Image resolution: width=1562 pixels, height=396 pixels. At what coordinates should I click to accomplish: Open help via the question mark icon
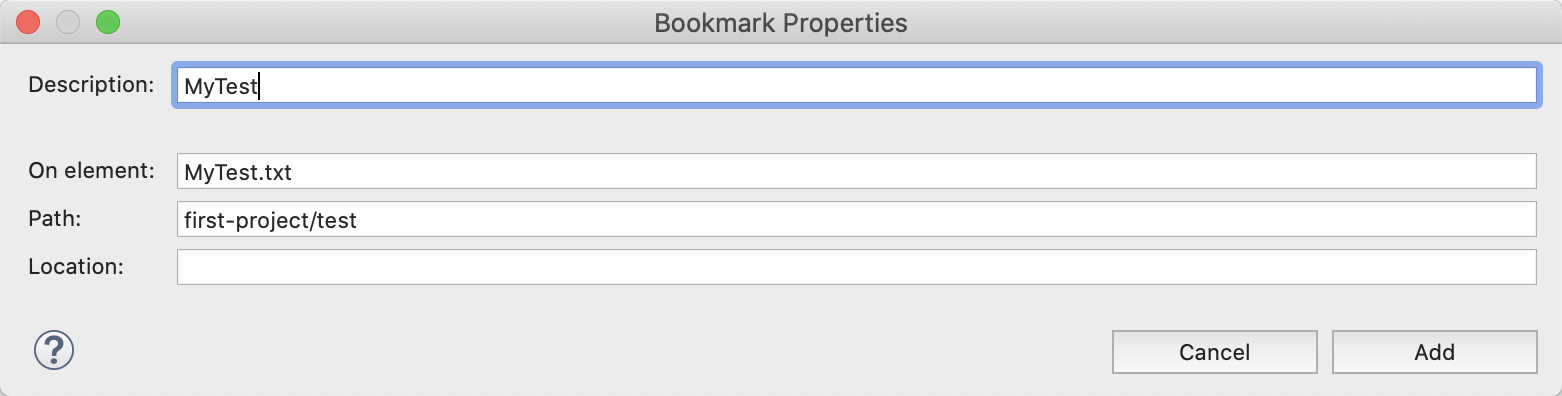[x=54, y=350]
